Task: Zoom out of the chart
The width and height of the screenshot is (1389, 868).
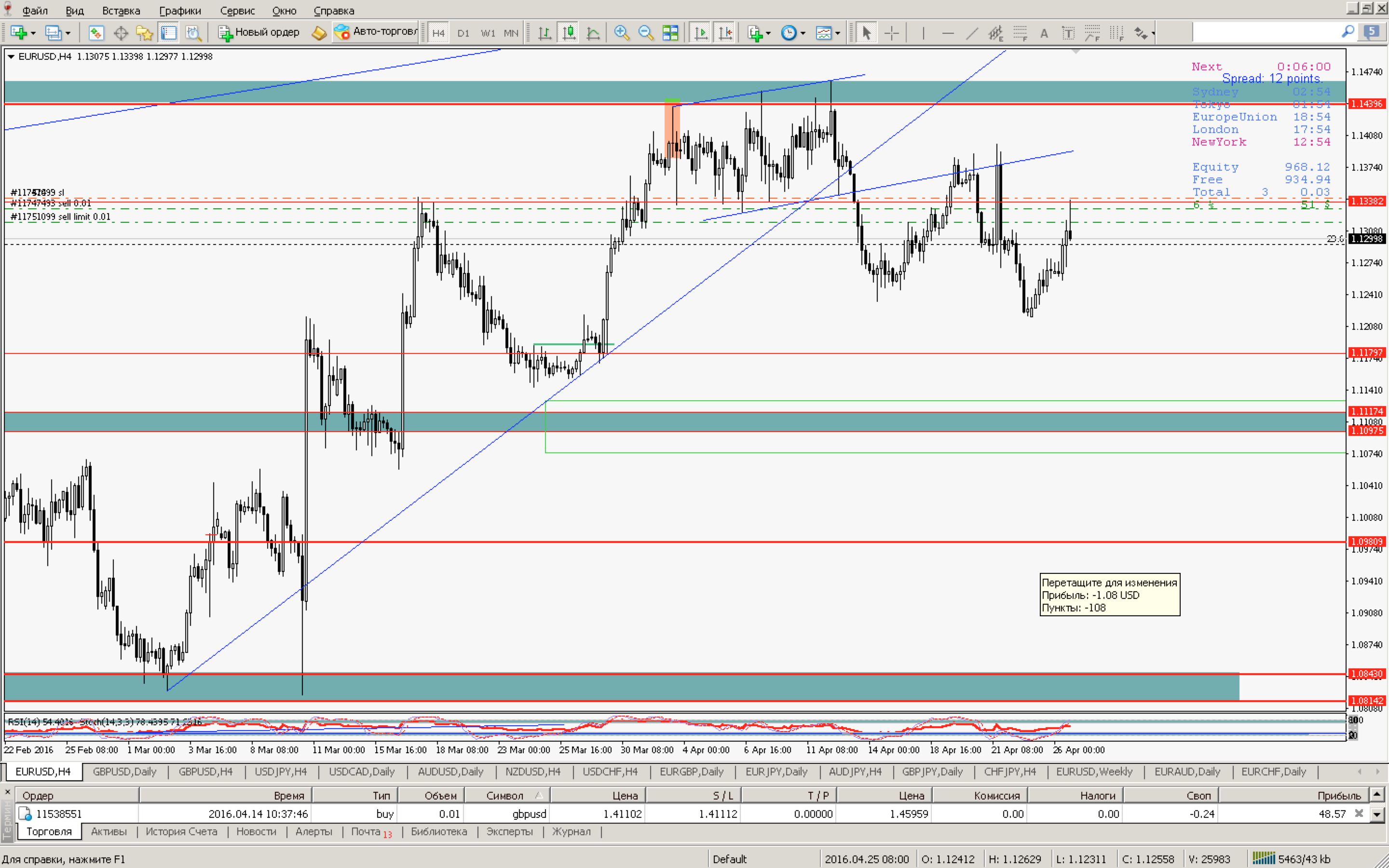Action: coord(646,33)
